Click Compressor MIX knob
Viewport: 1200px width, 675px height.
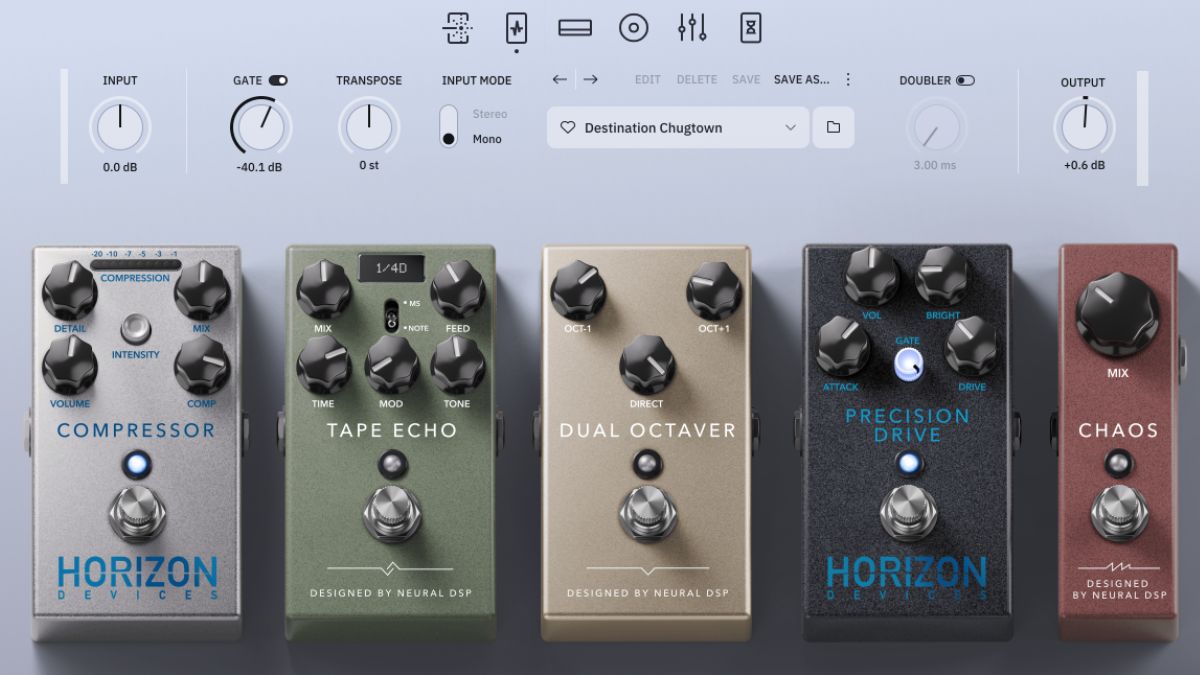203,291
